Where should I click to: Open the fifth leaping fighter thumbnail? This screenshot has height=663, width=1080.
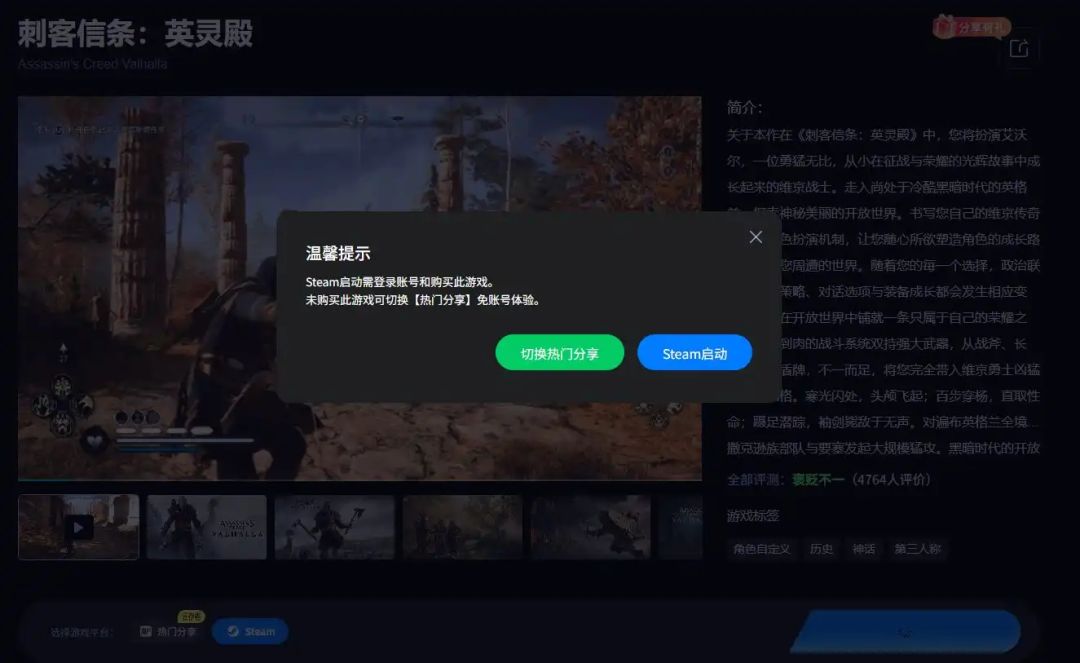click(591, 527)
